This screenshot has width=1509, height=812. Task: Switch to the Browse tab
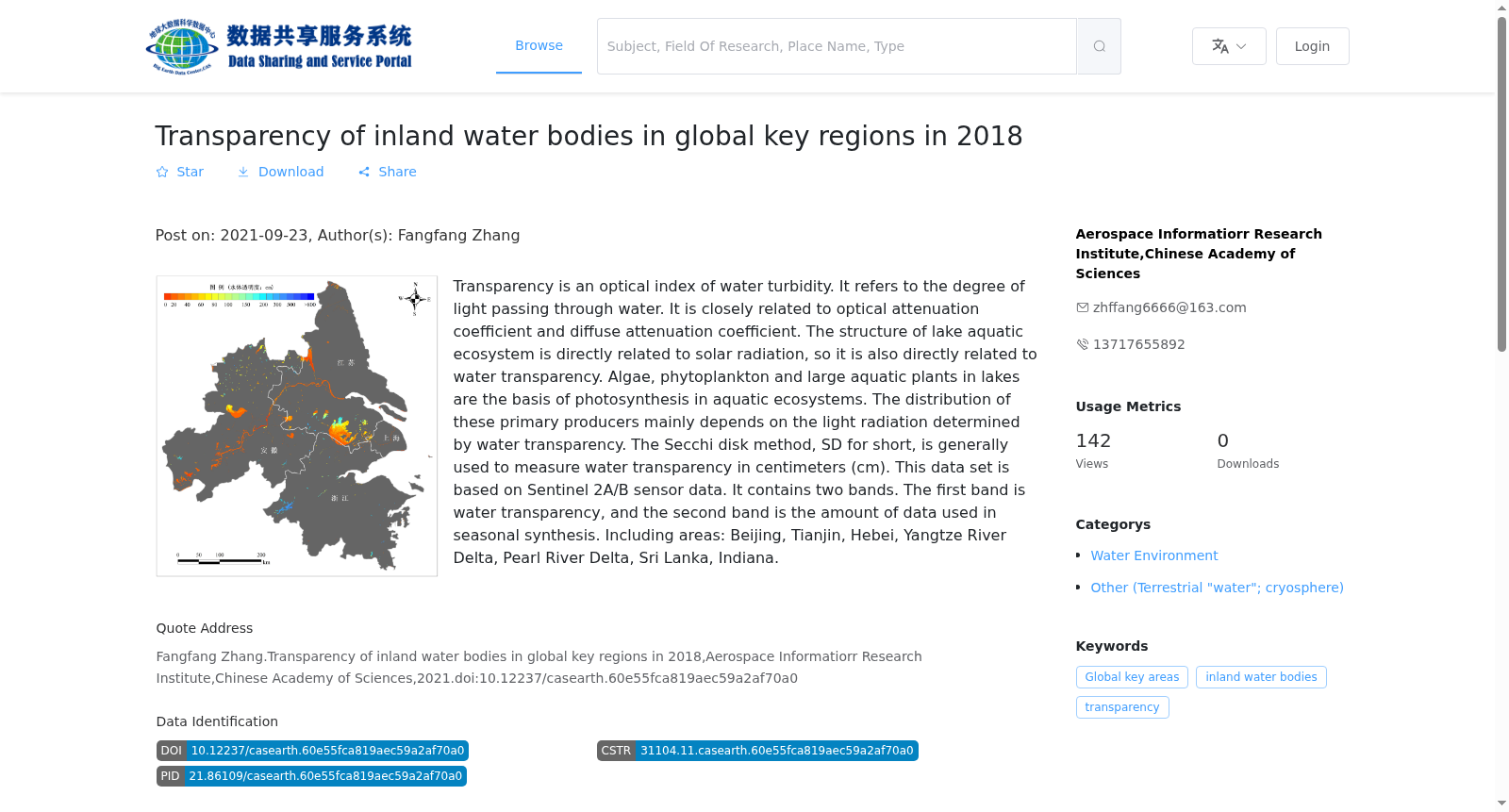coord(539,45)
